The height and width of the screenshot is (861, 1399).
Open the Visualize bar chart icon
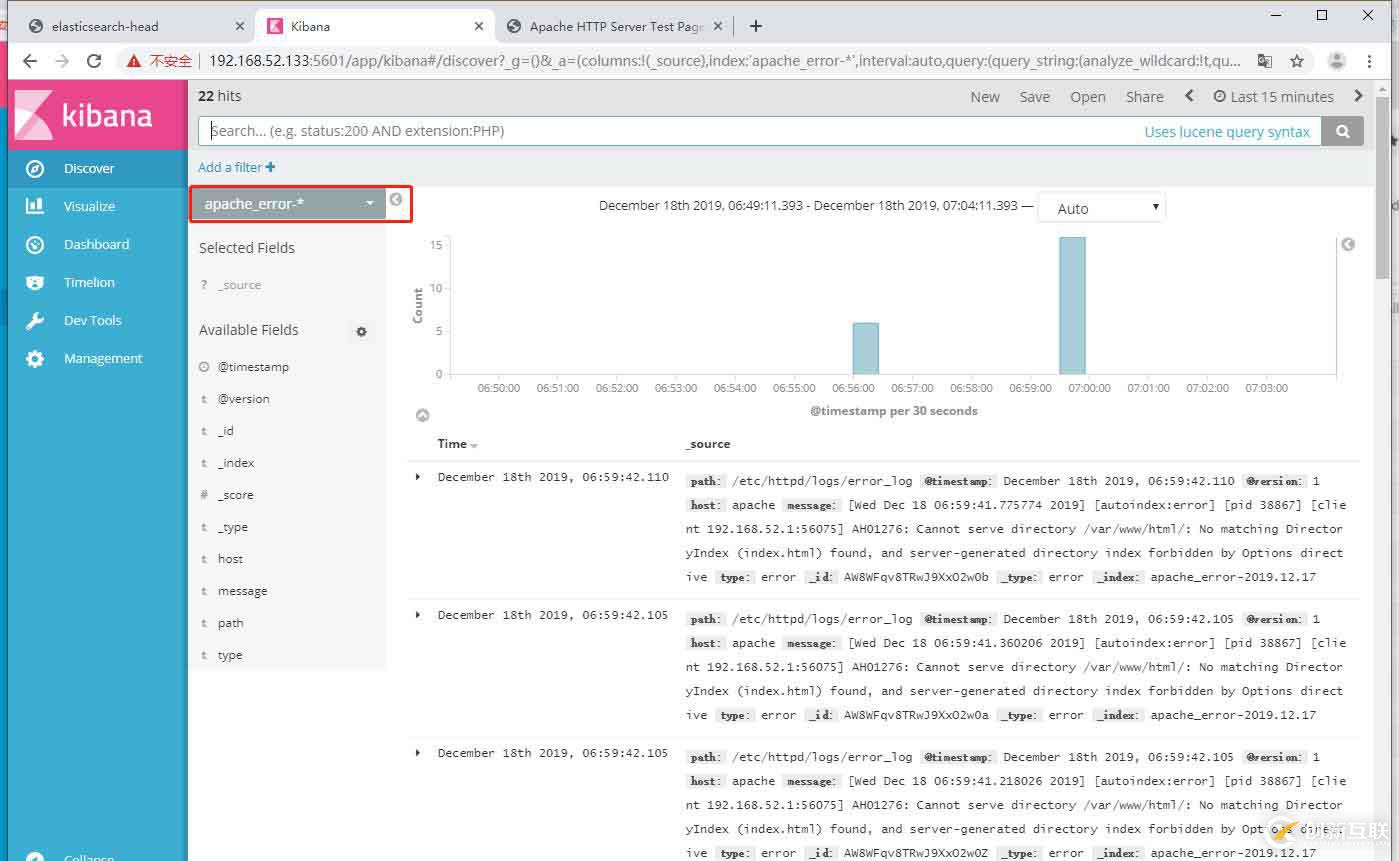(35, 206)
